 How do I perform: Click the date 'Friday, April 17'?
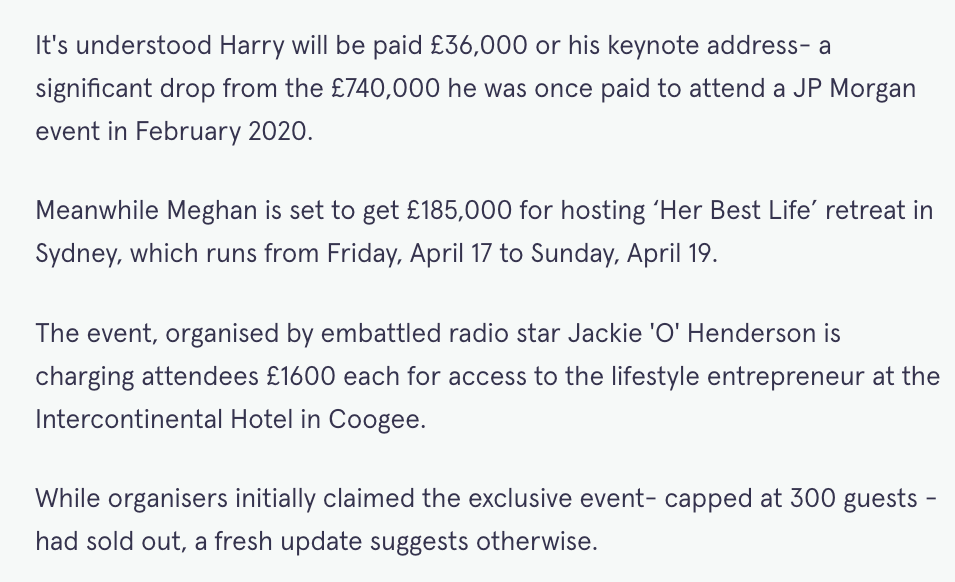pyautogui.click(x=410, y=254)
